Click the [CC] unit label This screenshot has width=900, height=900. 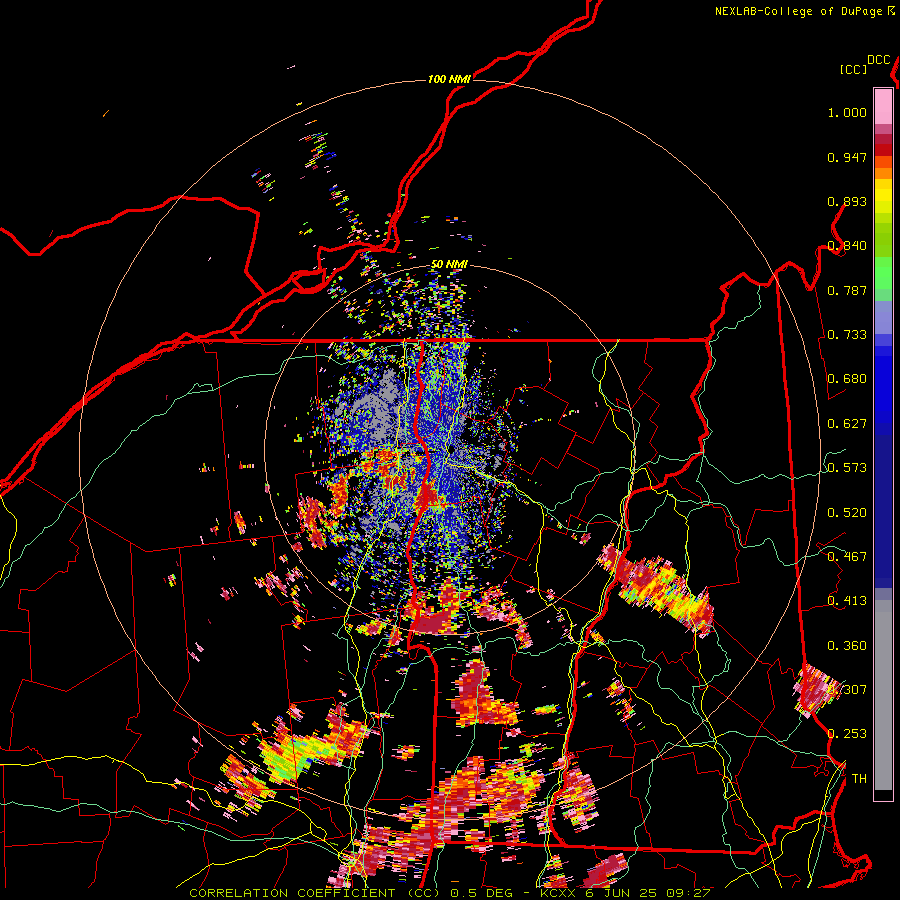click(x=853, y=69)
